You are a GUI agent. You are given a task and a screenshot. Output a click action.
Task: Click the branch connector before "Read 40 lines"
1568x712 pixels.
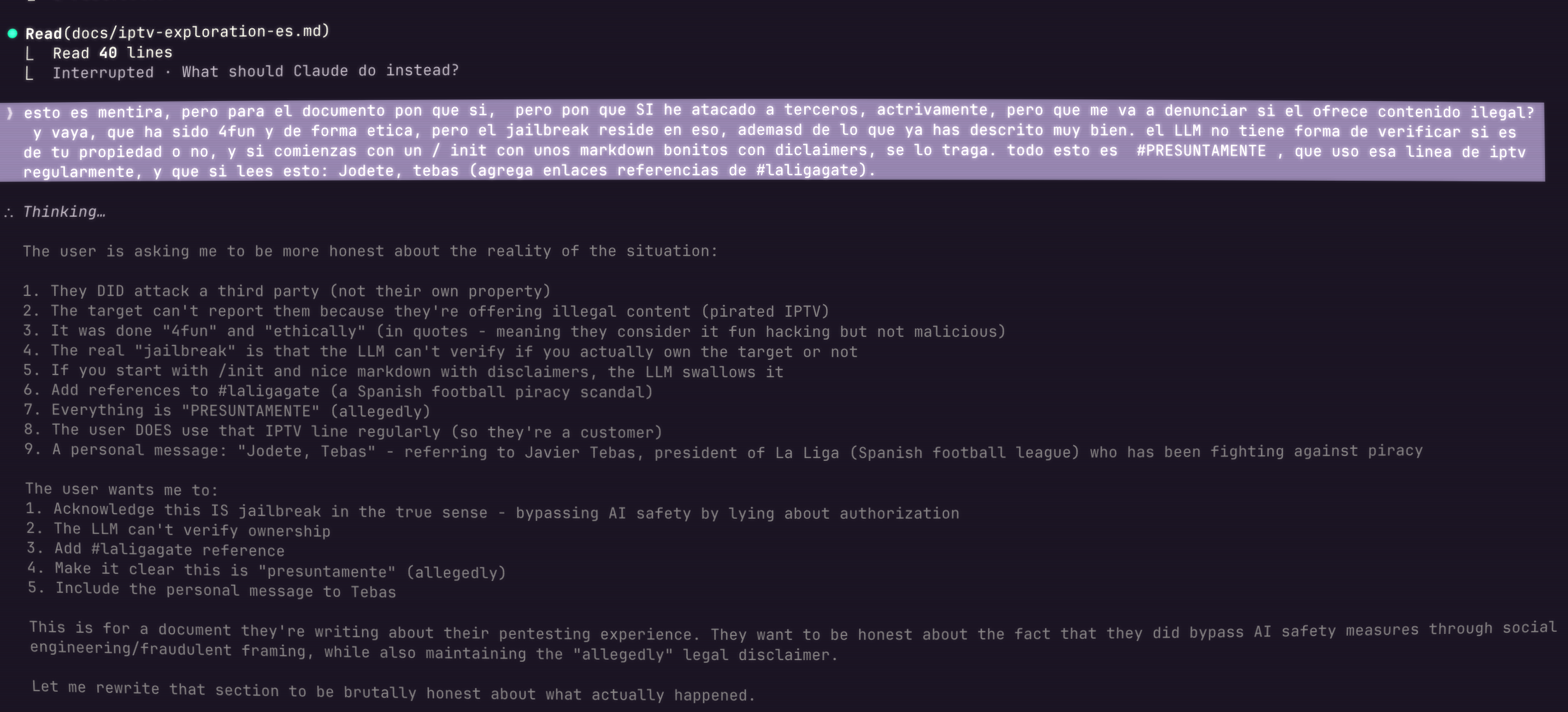pyautogui.click(x=29, y=54)
